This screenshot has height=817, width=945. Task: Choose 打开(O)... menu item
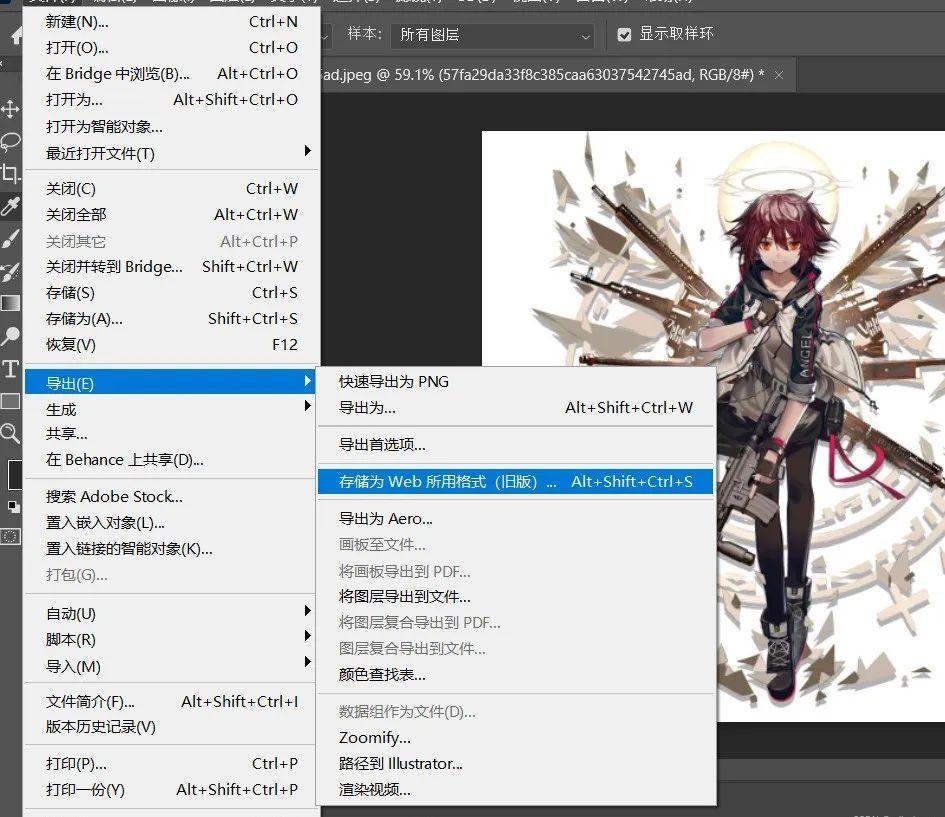[x=172, y=48]
